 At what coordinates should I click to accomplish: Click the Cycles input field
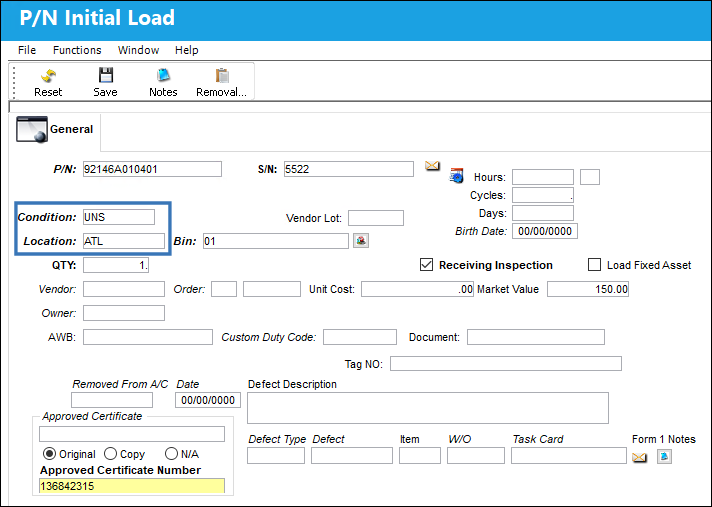click(x=543, y=195)
